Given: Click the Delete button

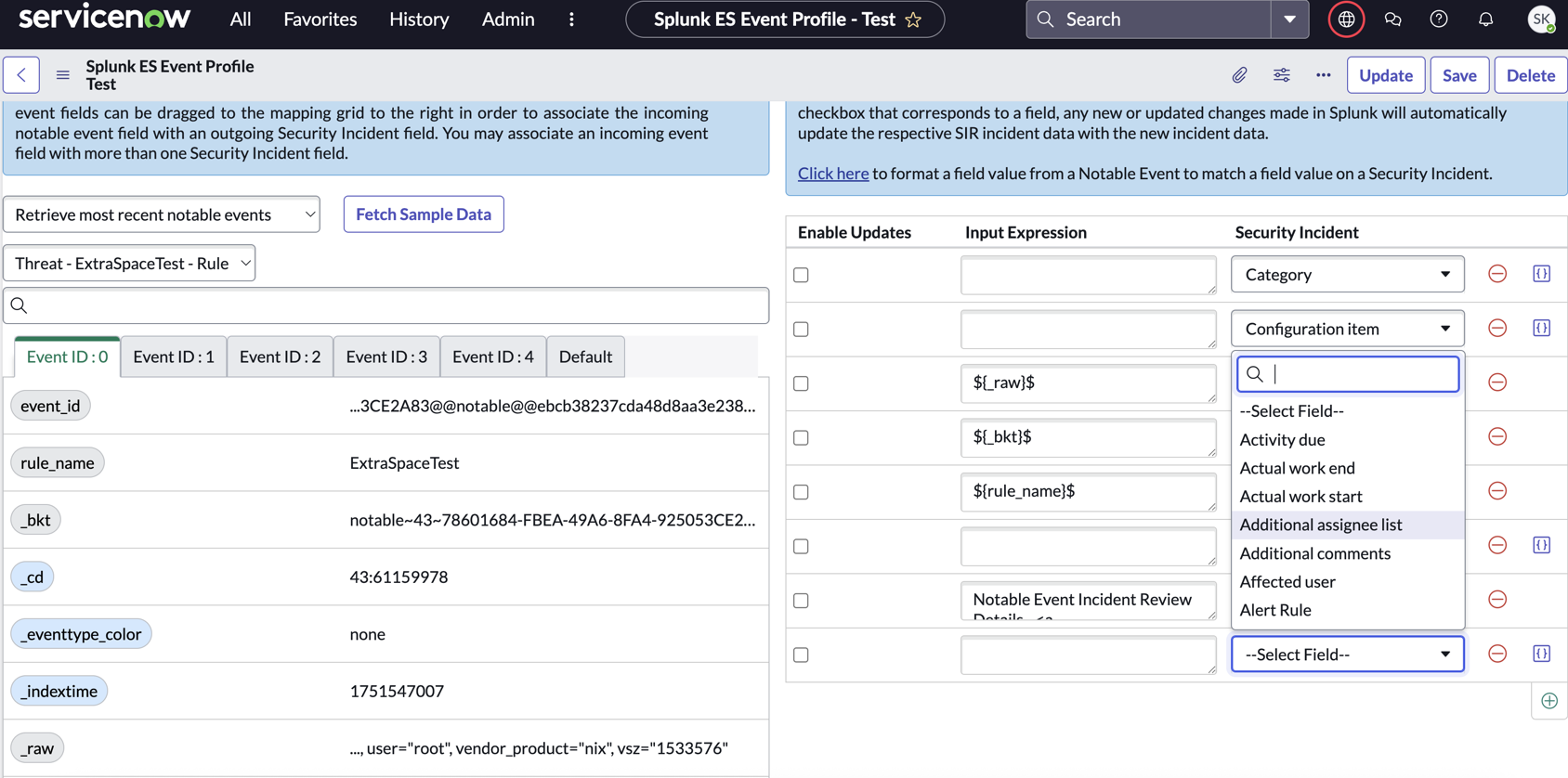Looking at the screenshot, I should 1531,75.
